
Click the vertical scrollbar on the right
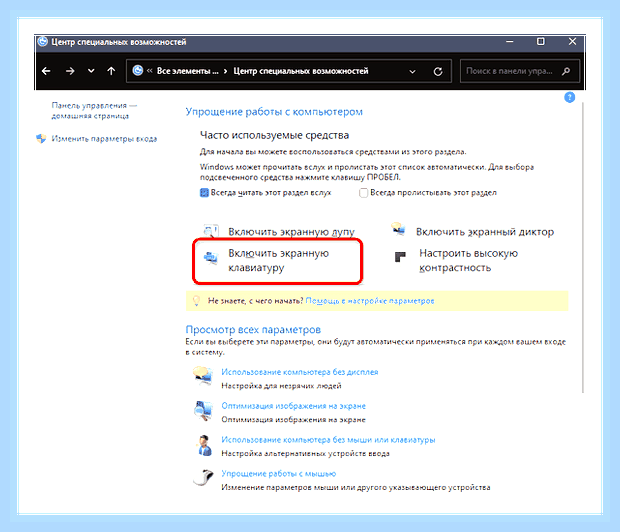pyautogui.click(x=583, y=248)
